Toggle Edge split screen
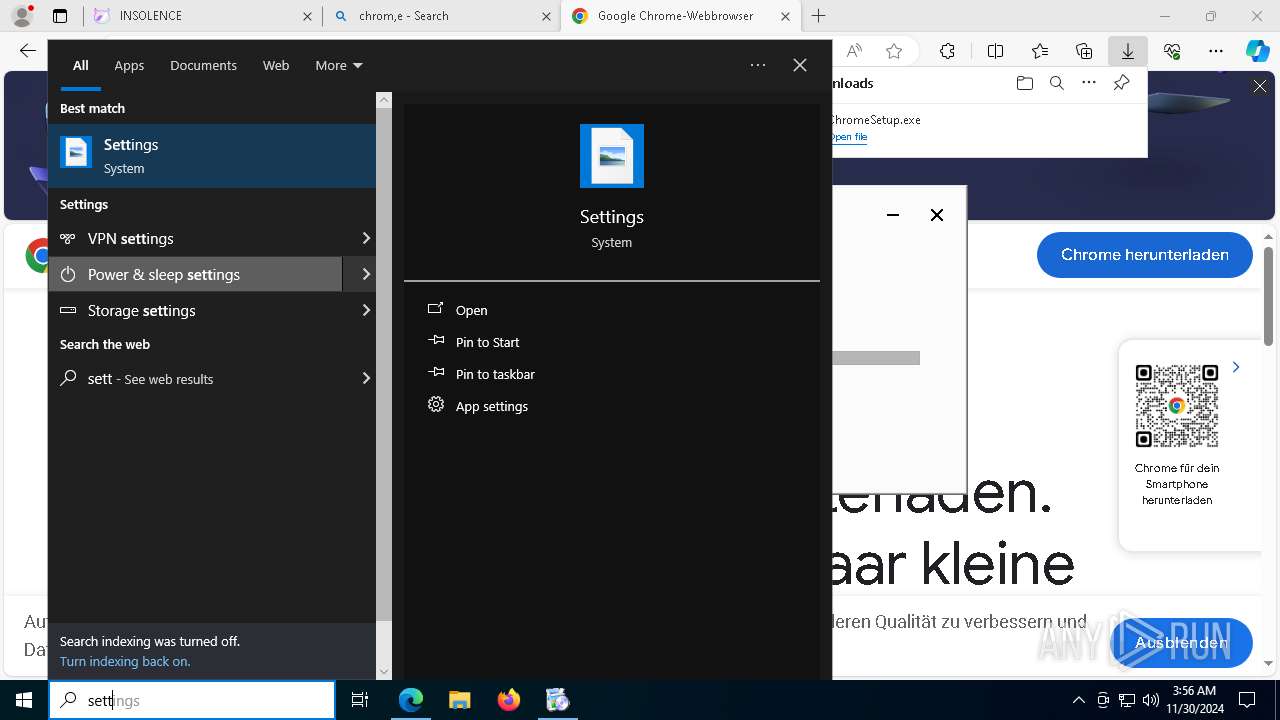Image resolution: width=1280 pixels, height=720 pixels. [x=995, y=51]
